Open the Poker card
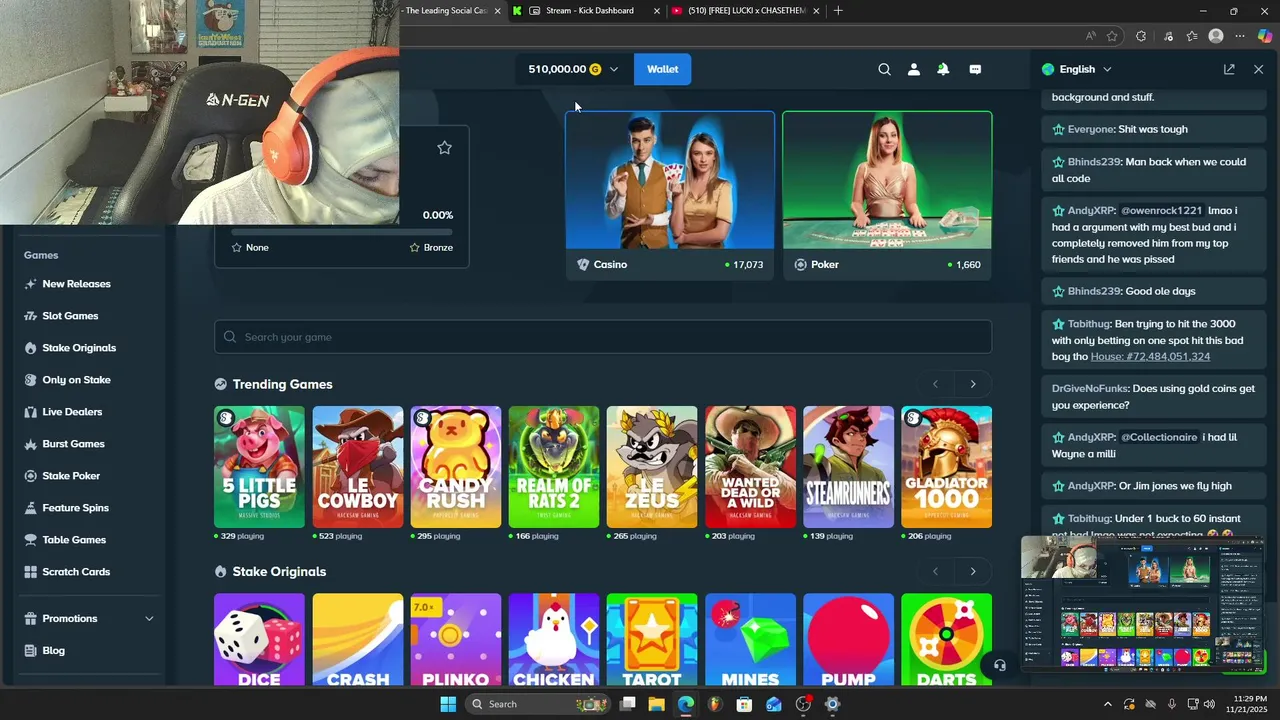The width and height of the screenshot is (1280, 720). click(x=887, y=195)
